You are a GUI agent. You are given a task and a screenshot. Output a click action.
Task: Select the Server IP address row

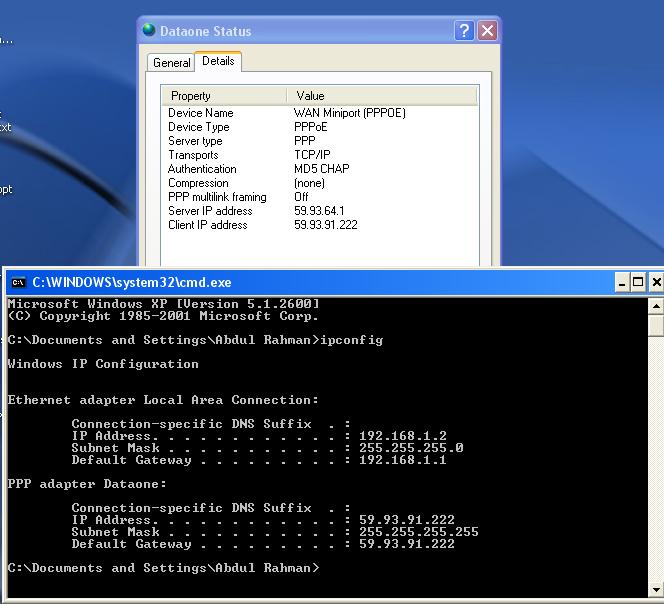coord(320,211)
